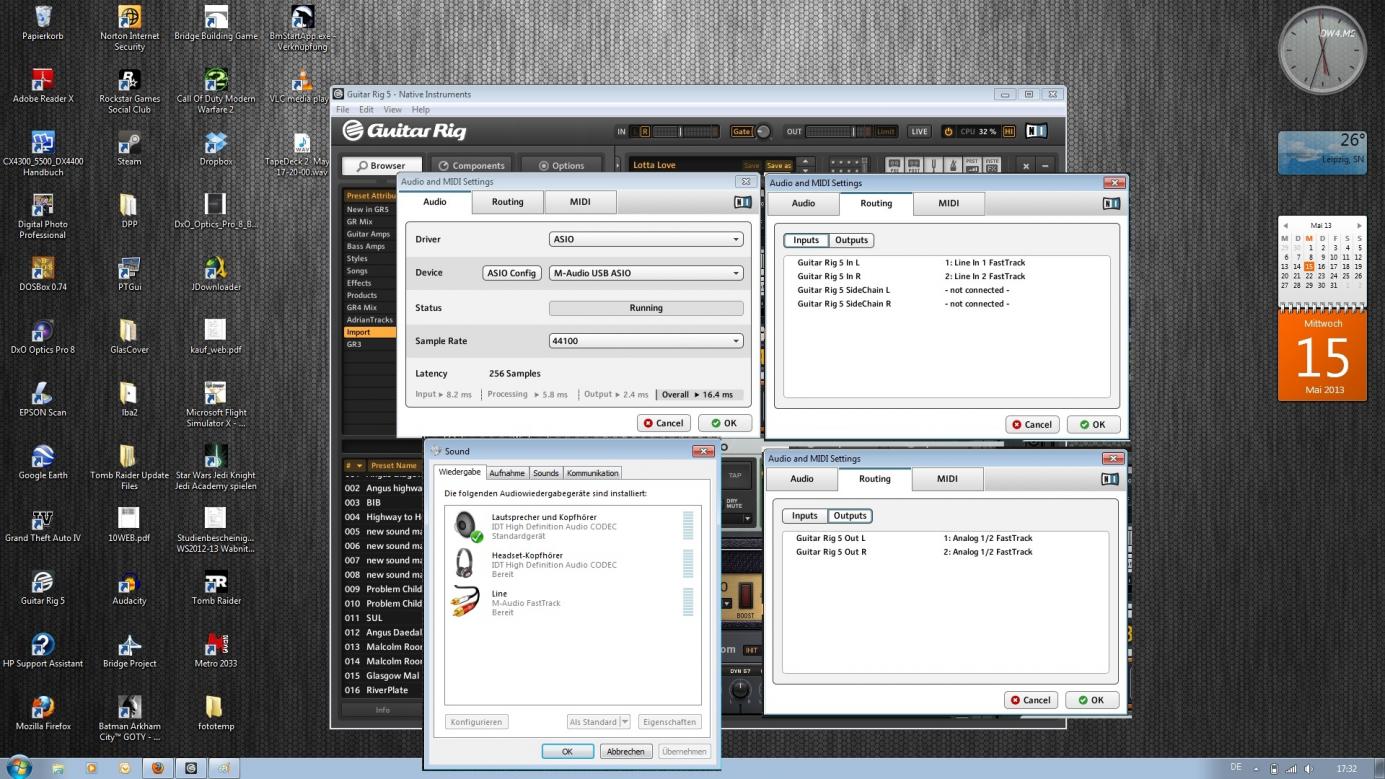
Task: Open the Components tab in Guitar Rig
Action: point(473,166)
